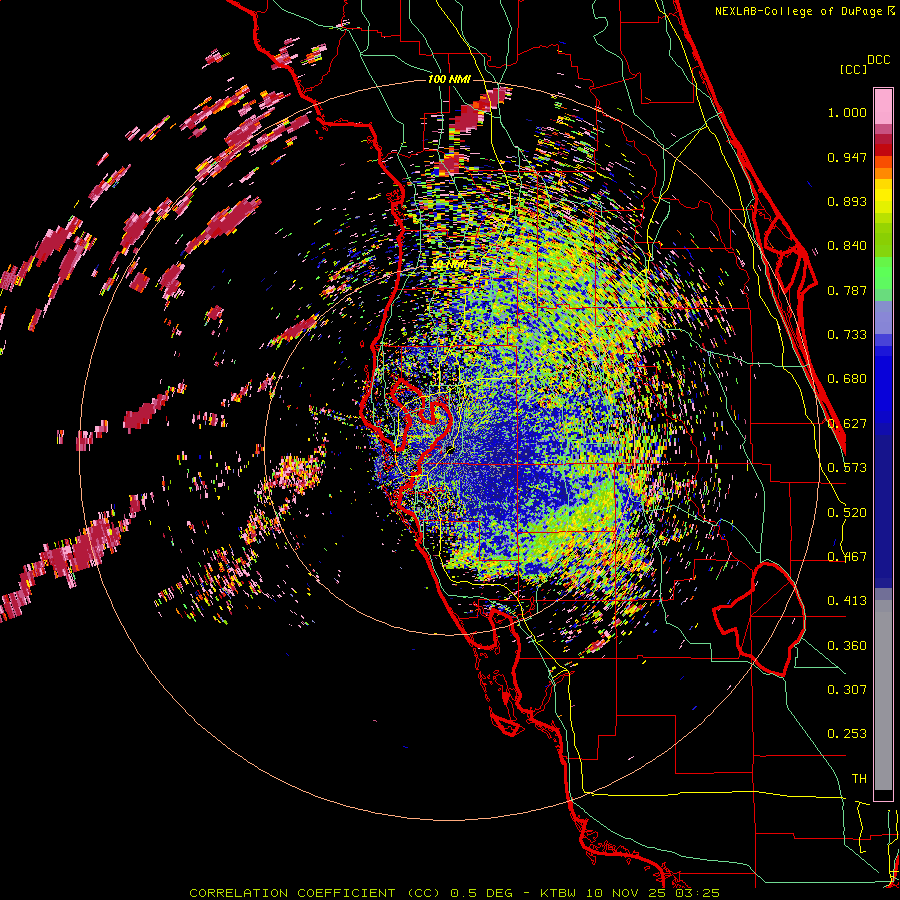Click the 0.947 scale value
Image resolution: width=900 pixels, height=900 pixels.
[847, 157]
